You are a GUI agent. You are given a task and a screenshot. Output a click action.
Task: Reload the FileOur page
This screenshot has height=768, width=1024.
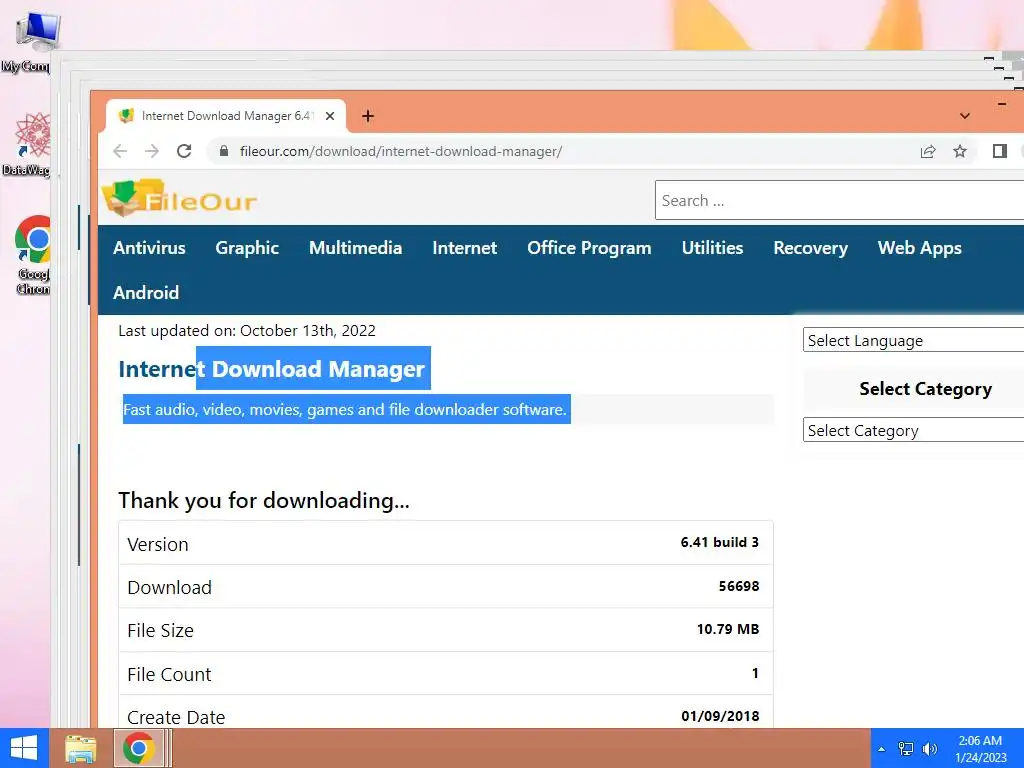(x=184, y=152)
